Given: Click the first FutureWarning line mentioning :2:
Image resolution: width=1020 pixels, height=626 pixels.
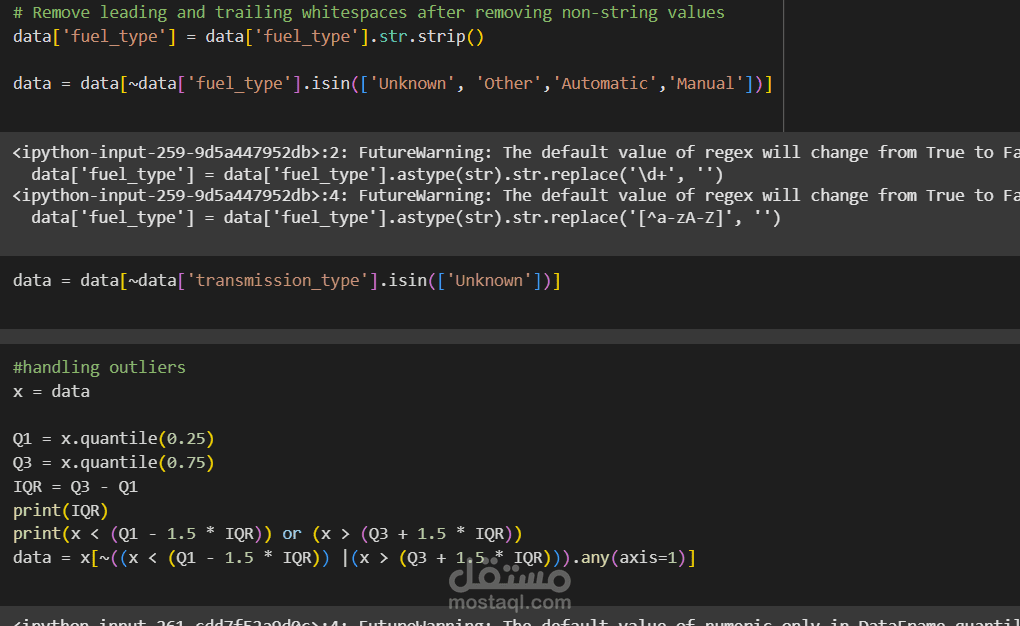Looking at the screenshot, I should point(516,152).
